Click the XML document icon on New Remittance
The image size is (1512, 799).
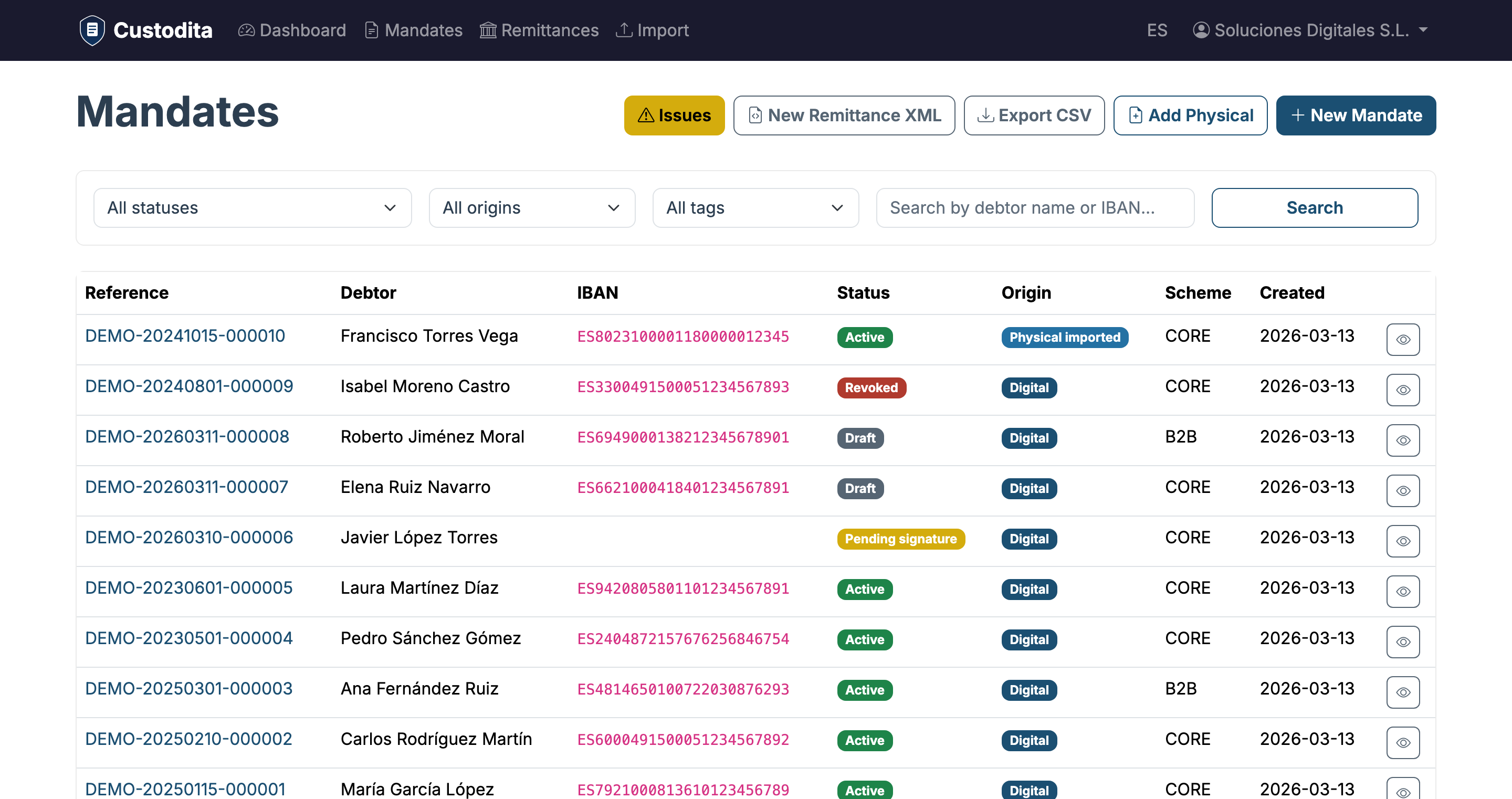[x=755, y=115]
